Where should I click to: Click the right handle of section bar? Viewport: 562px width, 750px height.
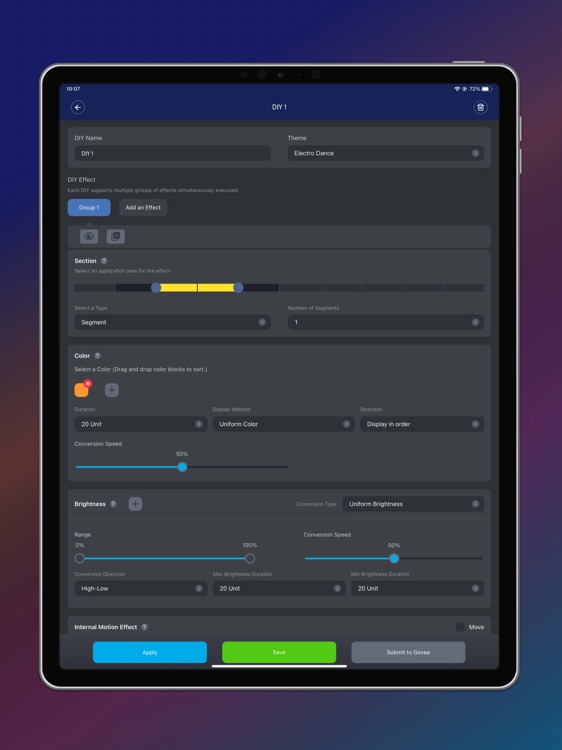click(x=238, y=287)
